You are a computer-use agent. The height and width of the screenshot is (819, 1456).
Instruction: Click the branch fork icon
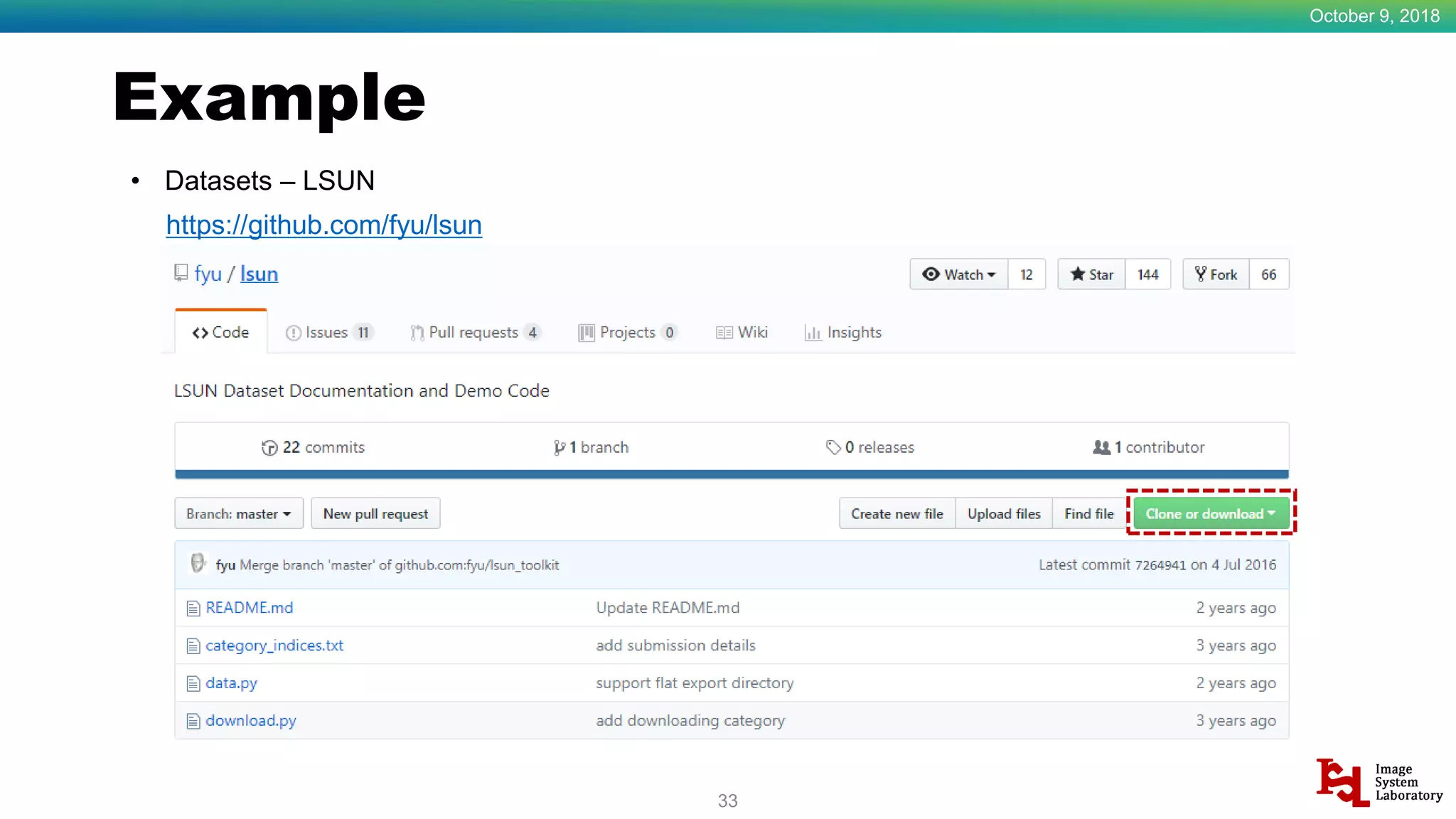tap(560, 448)
